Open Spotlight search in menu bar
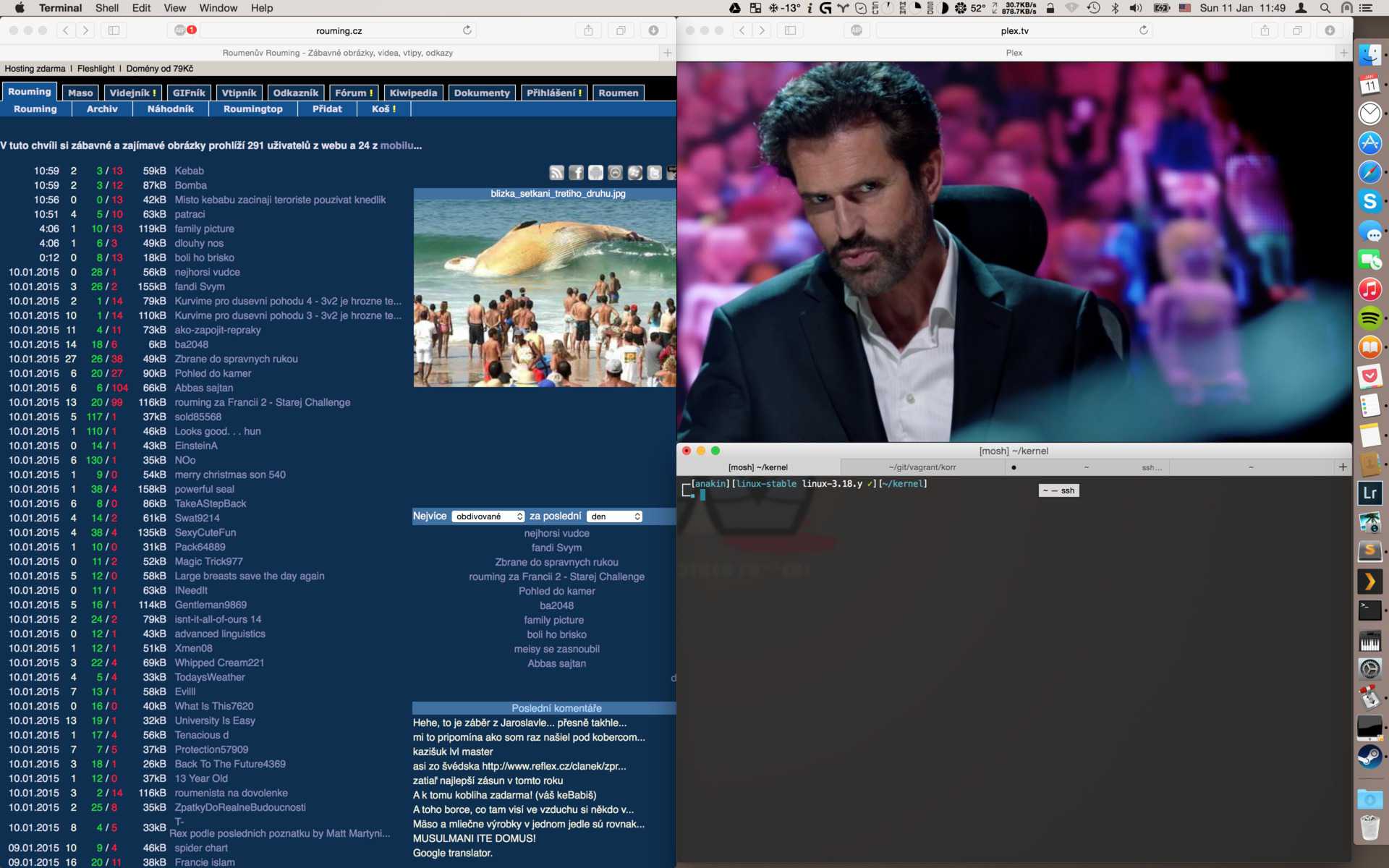 pos(1325,8)
